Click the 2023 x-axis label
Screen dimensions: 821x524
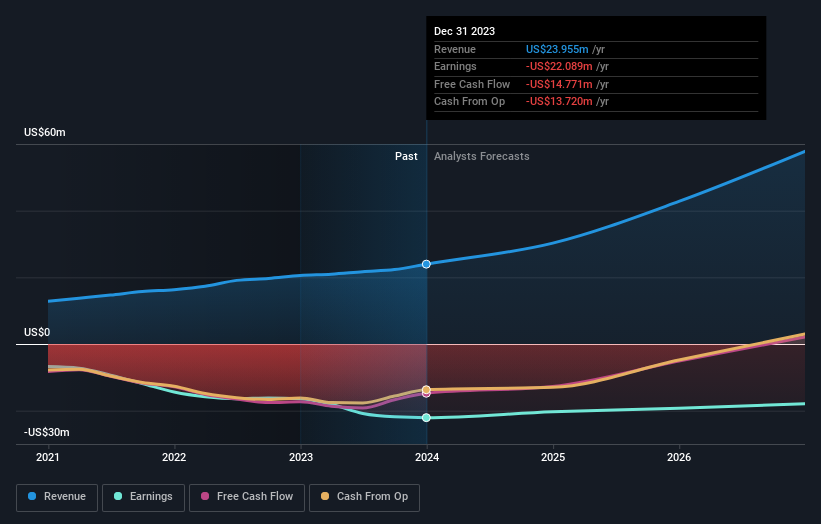301,458
